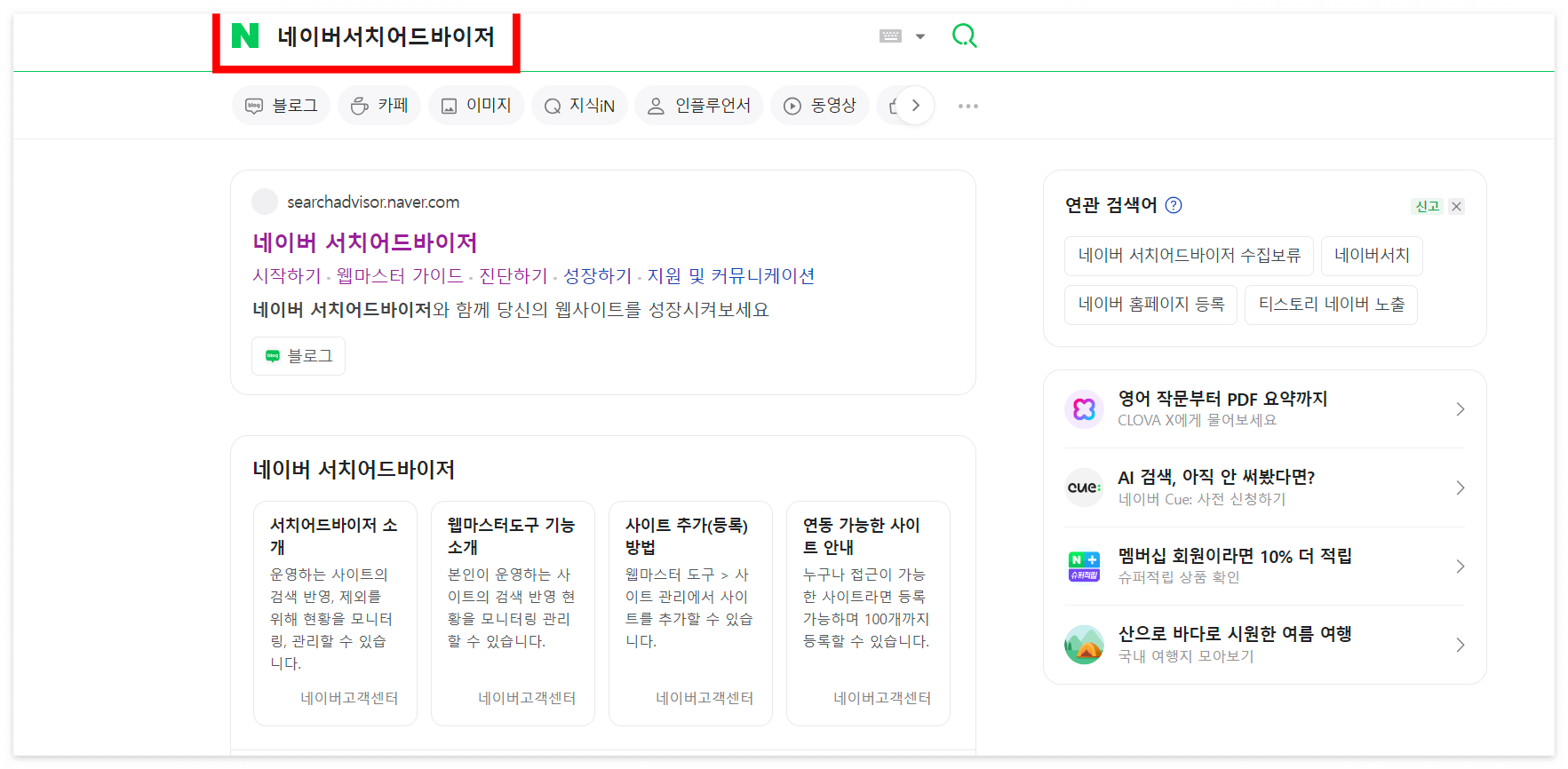
Task: Expand the keyboard input dropdown arrow
Action: click(x=920, y=36)
